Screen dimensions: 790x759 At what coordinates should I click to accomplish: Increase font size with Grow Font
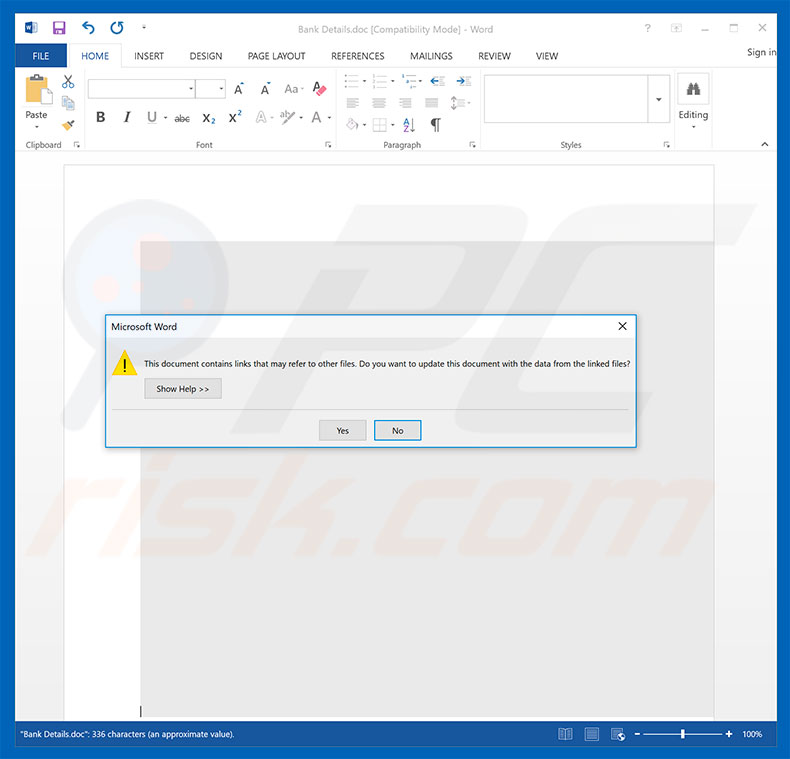click(x=239, y=89)
